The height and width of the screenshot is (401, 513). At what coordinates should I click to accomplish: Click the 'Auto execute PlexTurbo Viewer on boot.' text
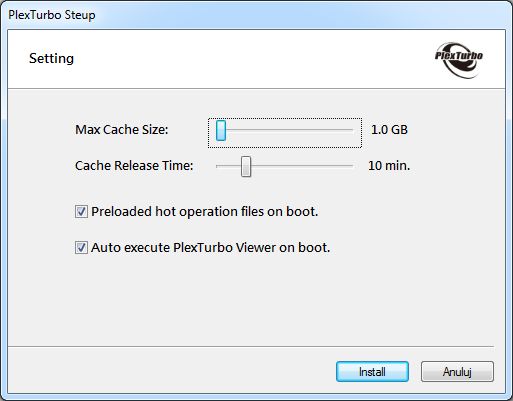pyautogui.click(x=210, y=248)
